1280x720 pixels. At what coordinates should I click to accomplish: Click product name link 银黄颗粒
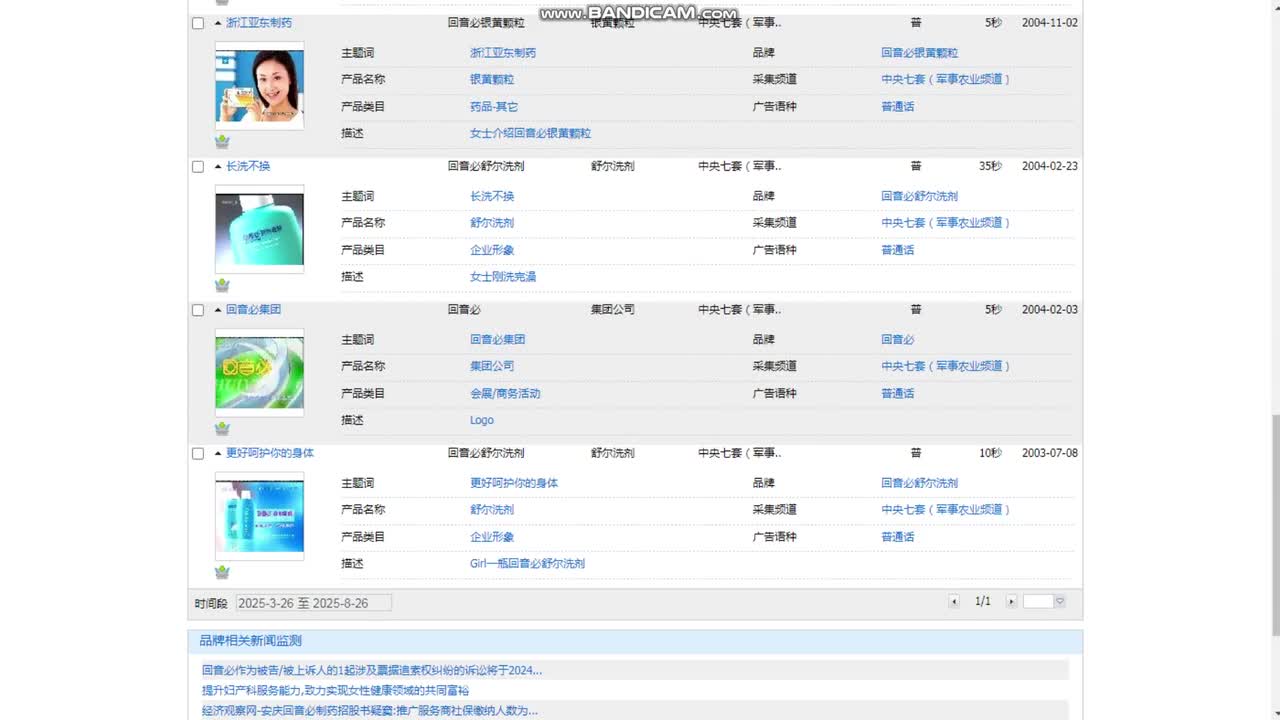pyautogui.click(x=492, y=79)
